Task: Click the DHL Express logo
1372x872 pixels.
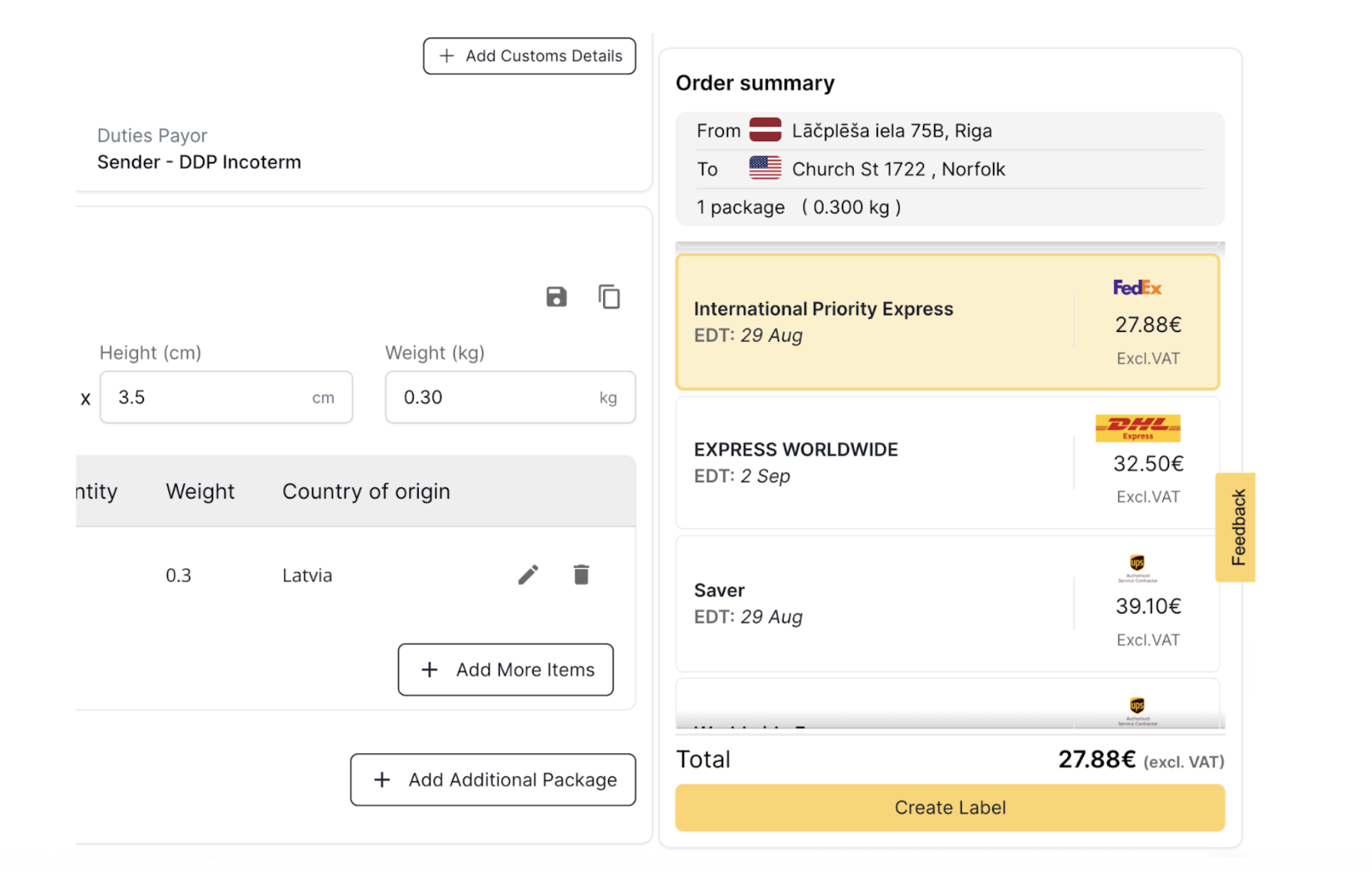Action: [x=1137, y=428]
